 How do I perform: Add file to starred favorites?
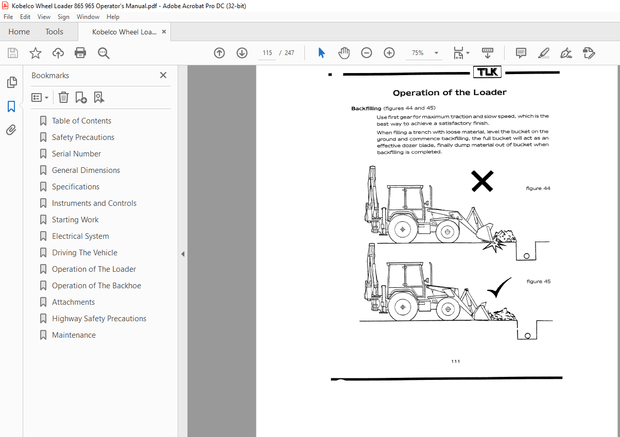tap(36, 53)
